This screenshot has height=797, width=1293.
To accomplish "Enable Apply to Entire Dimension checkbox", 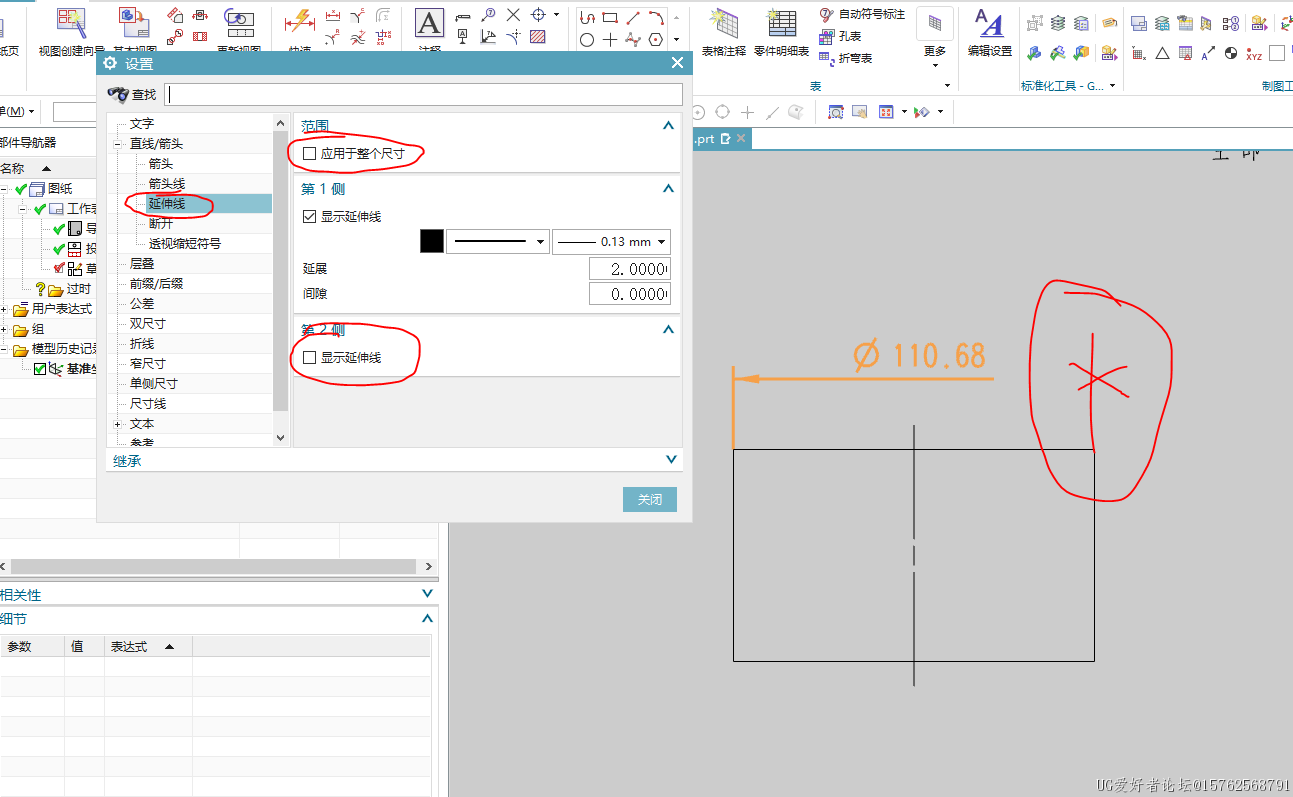I will pos(310,154).
